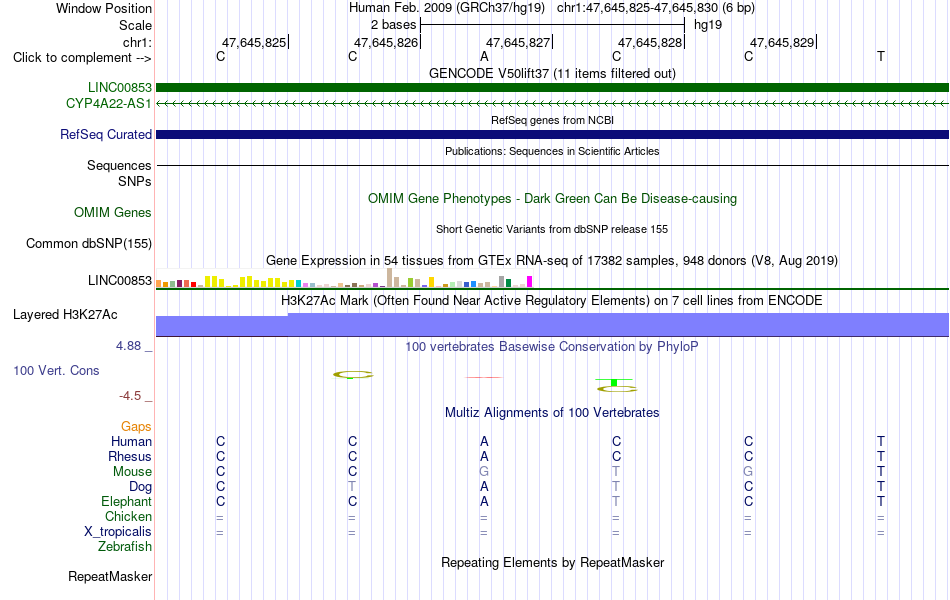Open Common dbSNP(155) track settings

click(89, 243)
